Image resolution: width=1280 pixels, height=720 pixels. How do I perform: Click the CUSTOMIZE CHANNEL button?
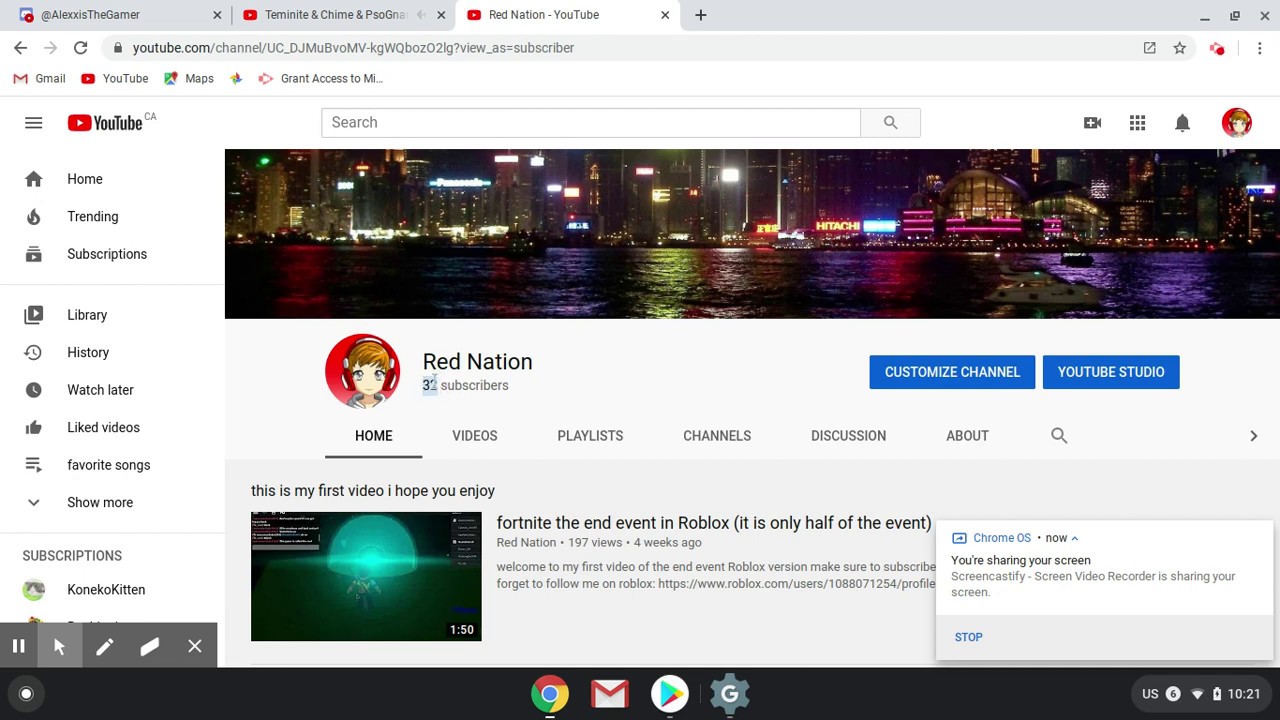952,372
